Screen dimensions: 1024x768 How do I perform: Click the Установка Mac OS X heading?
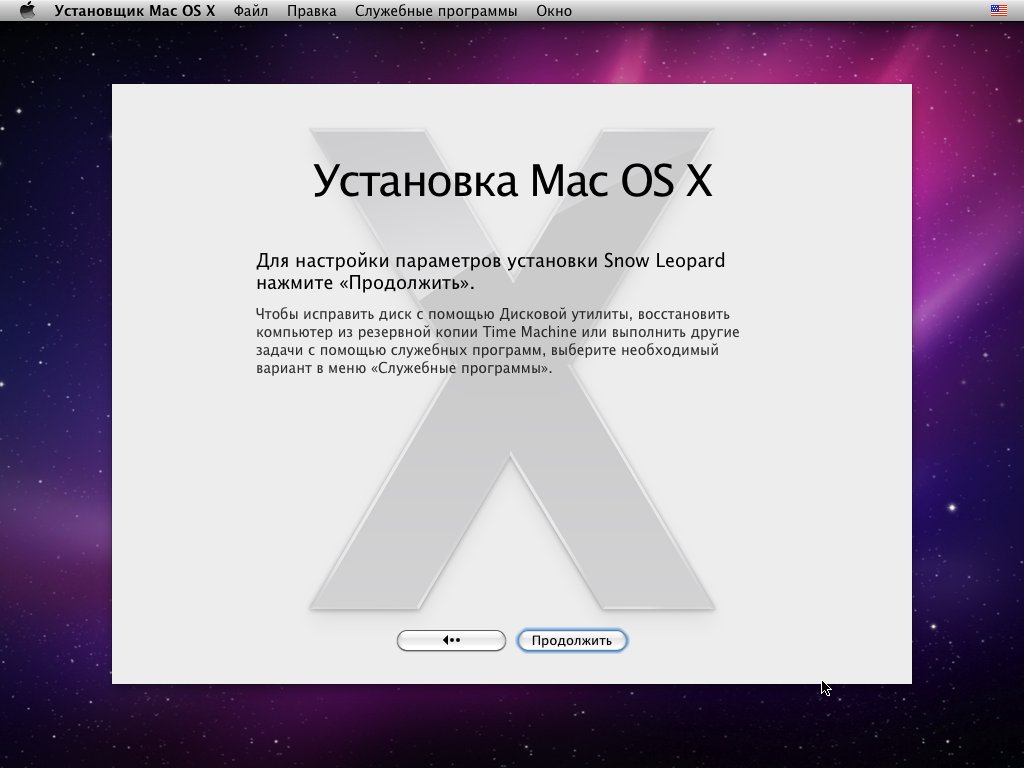(512, 182)
